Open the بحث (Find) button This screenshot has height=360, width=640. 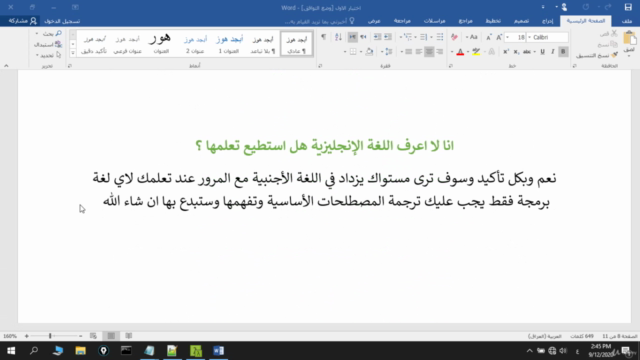[x=50, y=33]
